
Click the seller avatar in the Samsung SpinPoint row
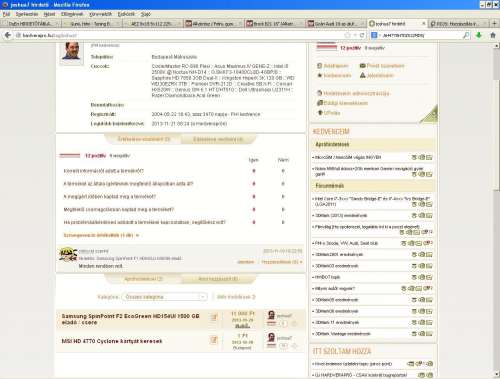271,315
